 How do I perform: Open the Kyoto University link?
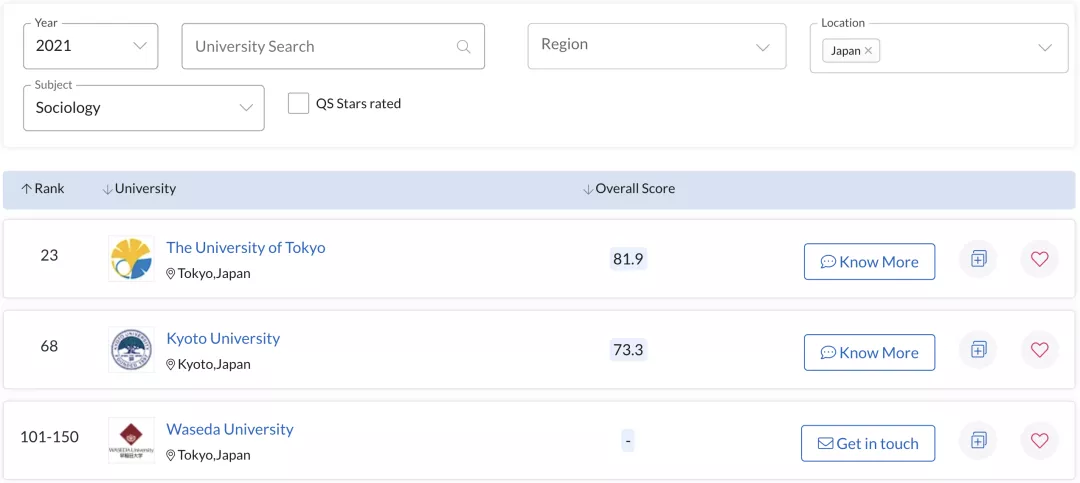pyautogui.click(x=223, y=338)
